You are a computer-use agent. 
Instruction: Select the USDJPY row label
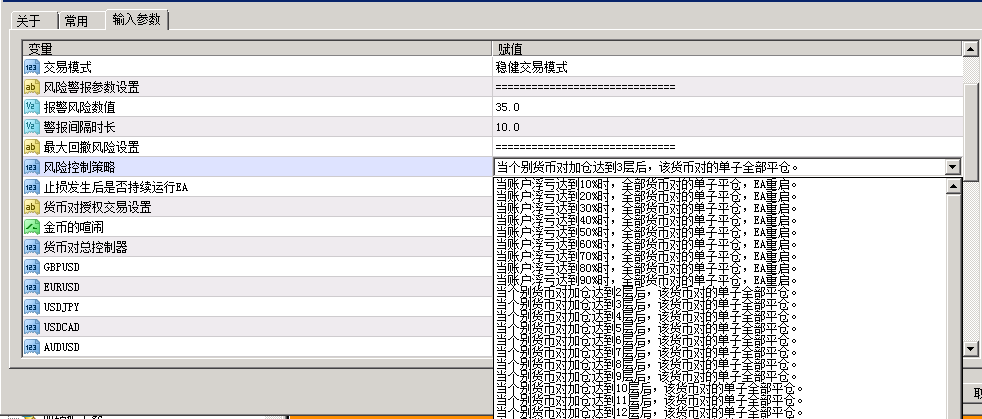61,308
